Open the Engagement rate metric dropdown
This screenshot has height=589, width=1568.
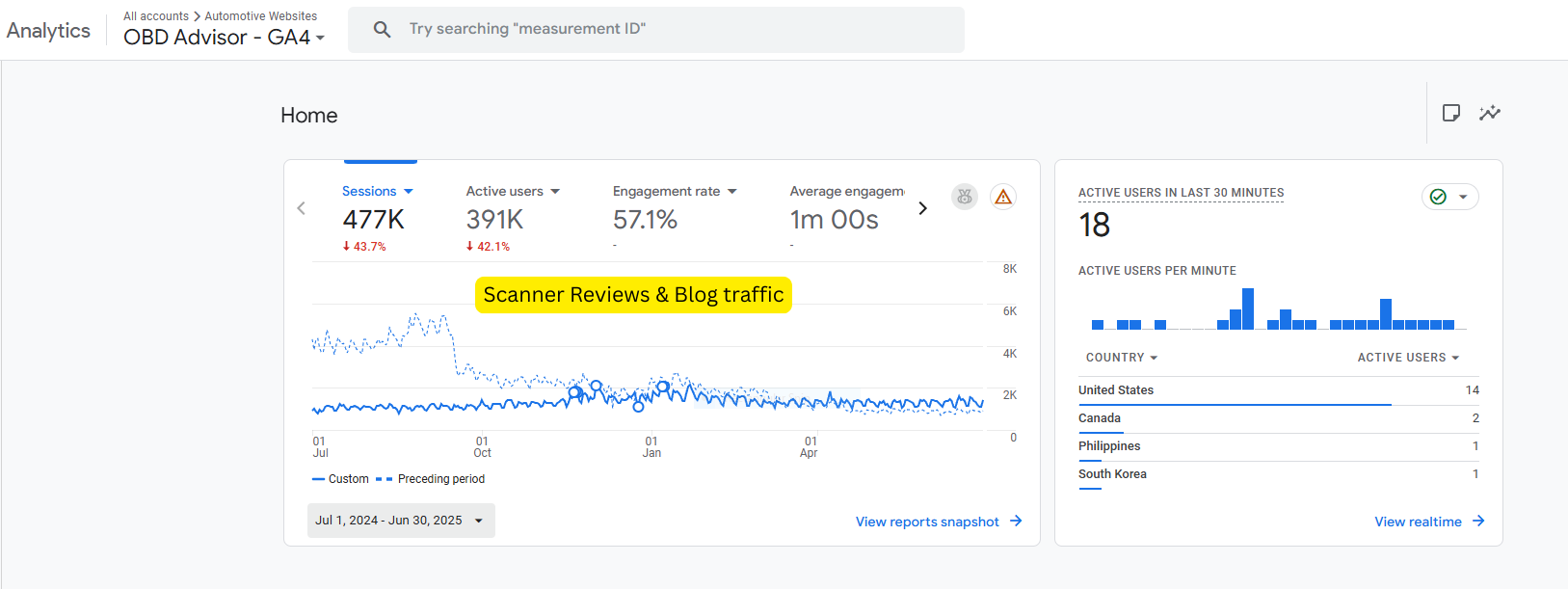675,192
